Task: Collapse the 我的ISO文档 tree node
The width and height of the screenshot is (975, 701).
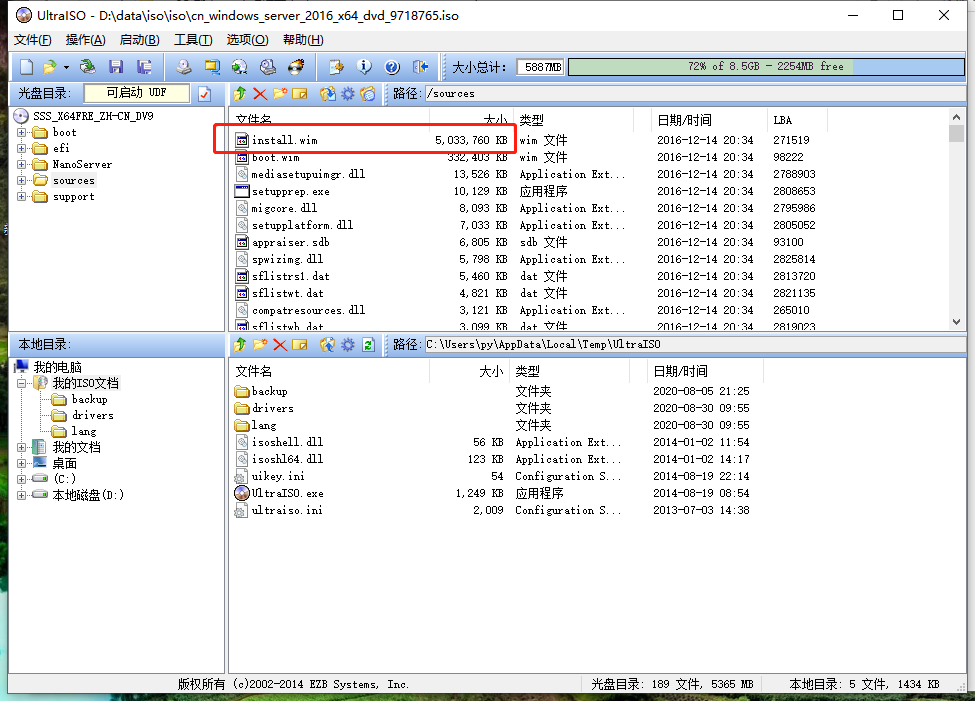Action: tap(22, 384)
